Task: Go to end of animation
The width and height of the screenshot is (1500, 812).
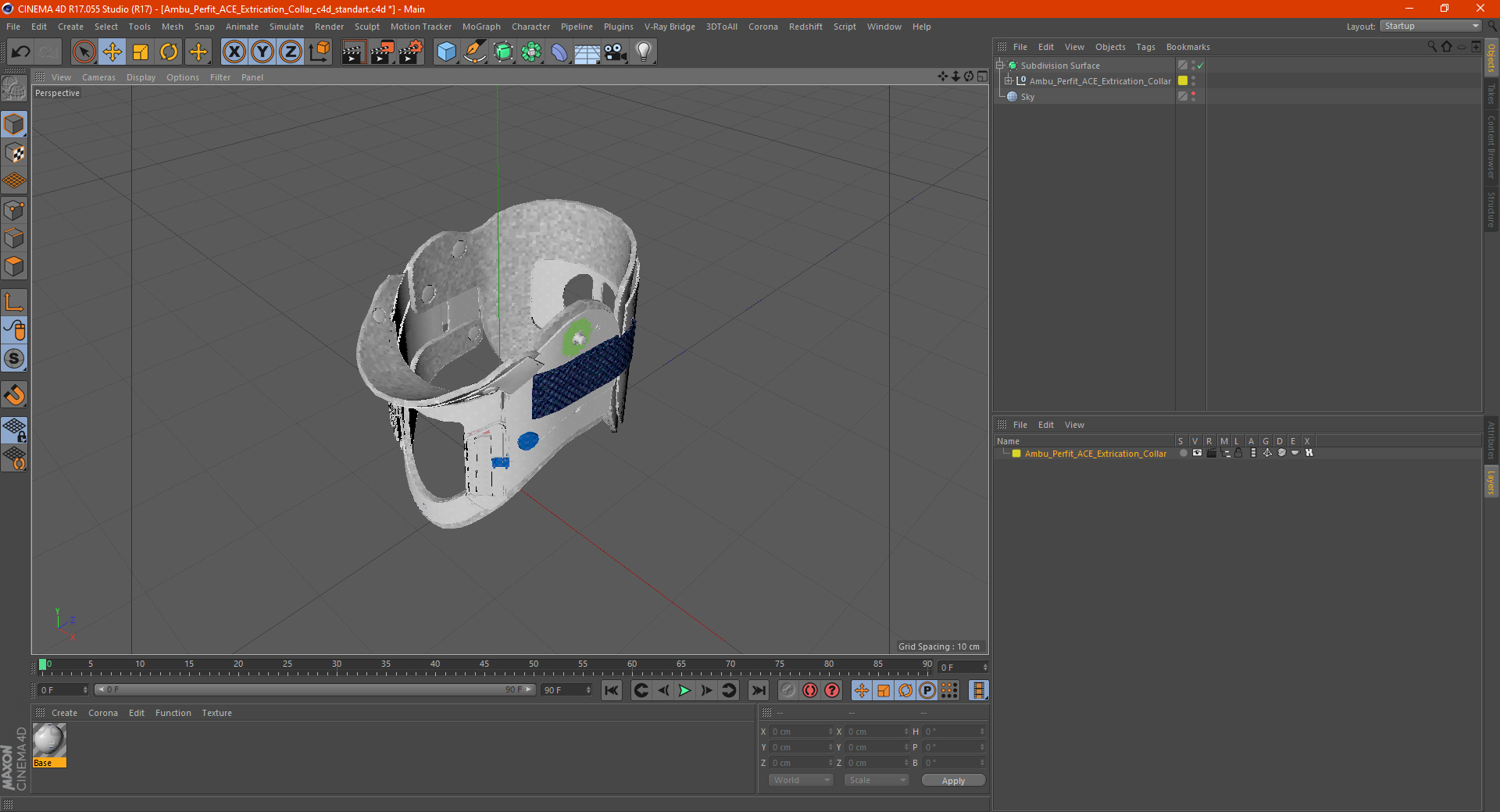Action: pyautogui.click(x=758, y=690)
